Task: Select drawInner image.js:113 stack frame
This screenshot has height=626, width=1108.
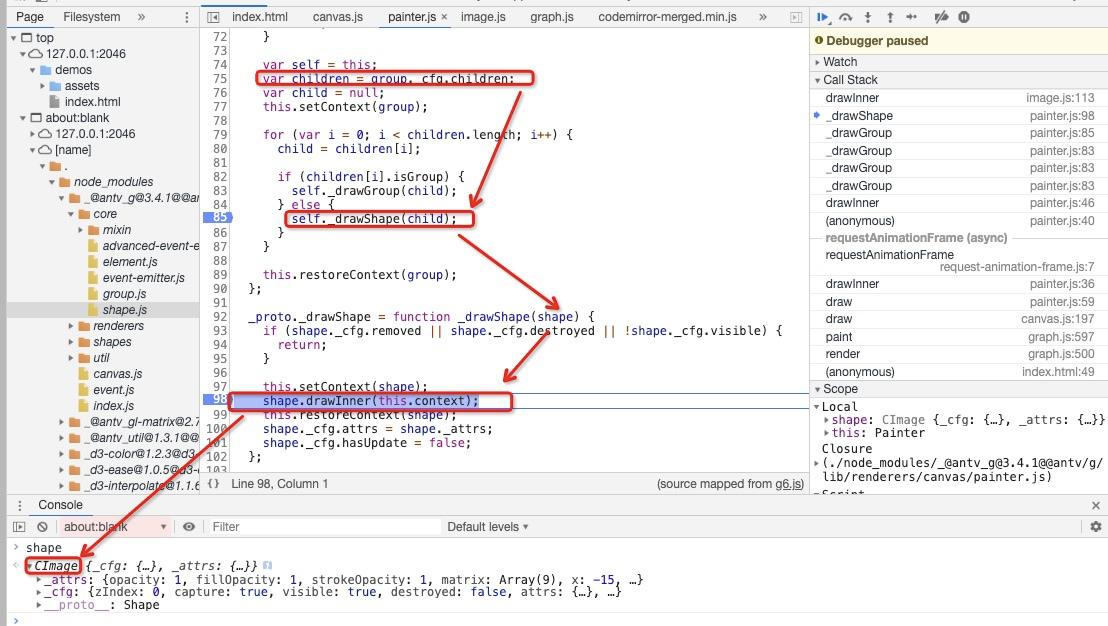Action: 958,98
